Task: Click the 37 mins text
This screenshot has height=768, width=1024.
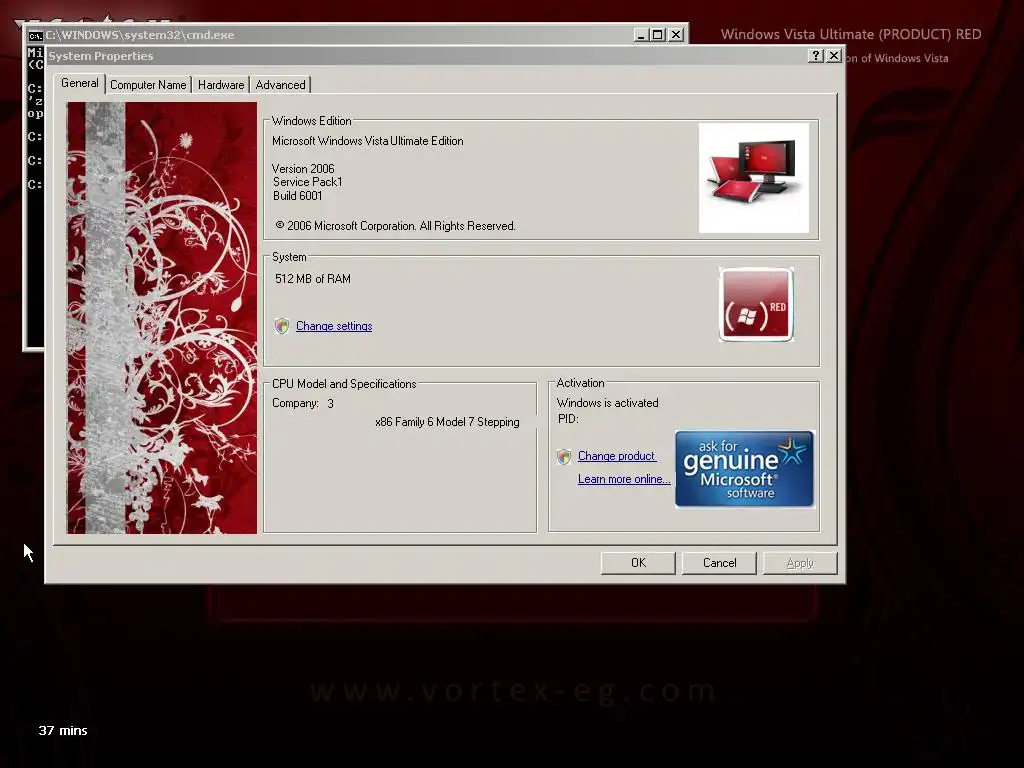Action: click(63, 731)
